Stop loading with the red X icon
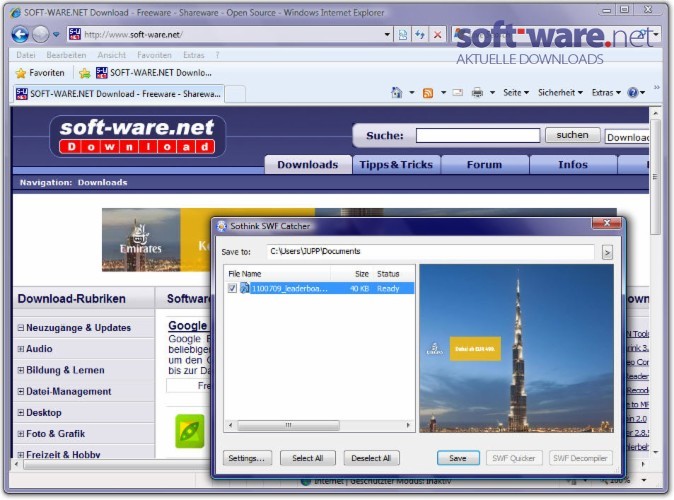 (x=437, y=34)
